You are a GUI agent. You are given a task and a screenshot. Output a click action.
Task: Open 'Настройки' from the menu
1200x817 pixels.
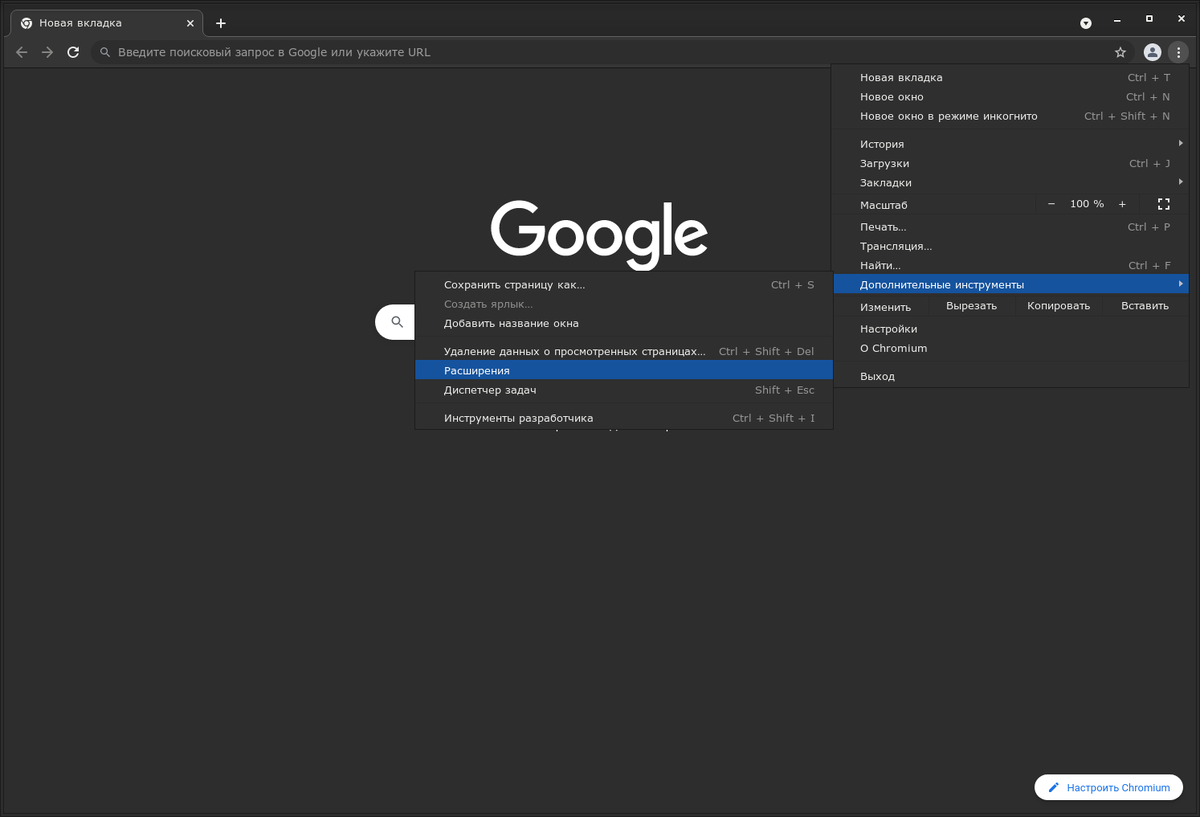pyautogui.click(x=1010, y=329)
